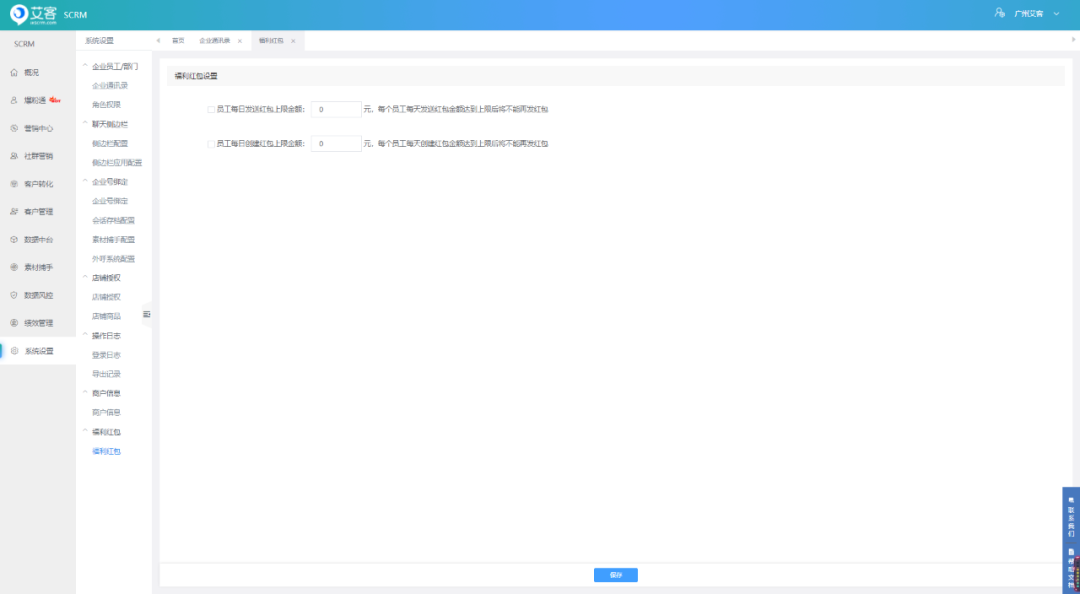Collapse the 聊天侧边栏 menu group
The image size is (1080, 594).
[x=85, y=124]
